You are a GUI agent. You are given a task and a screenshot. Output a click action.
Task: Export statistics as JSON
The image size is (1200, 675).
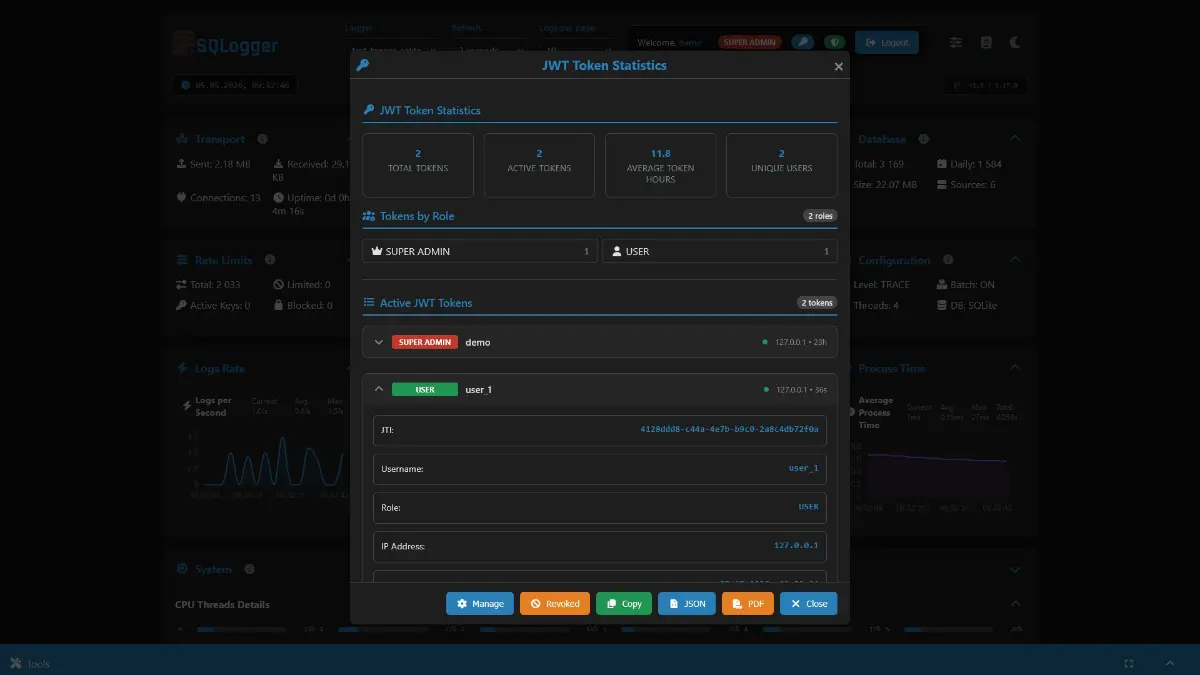(687, 604)
